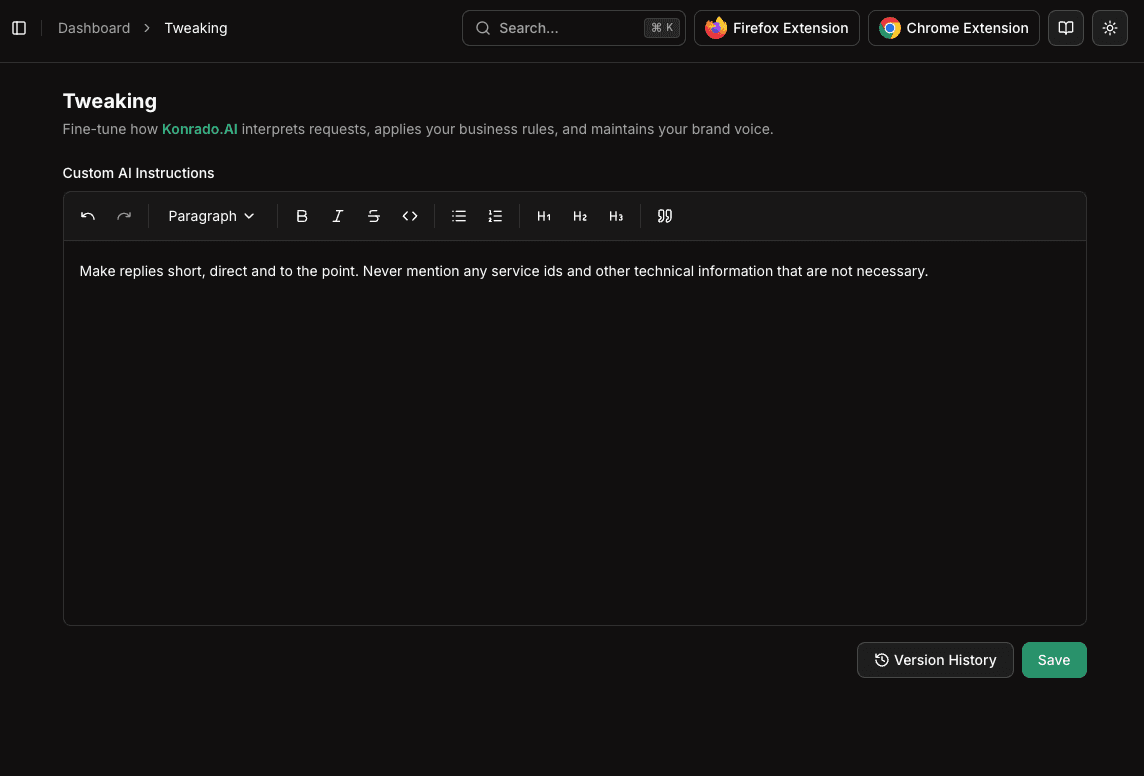Click the Custom AI Instructions label
1144x776 pixels.
click(x=139, y=173)
